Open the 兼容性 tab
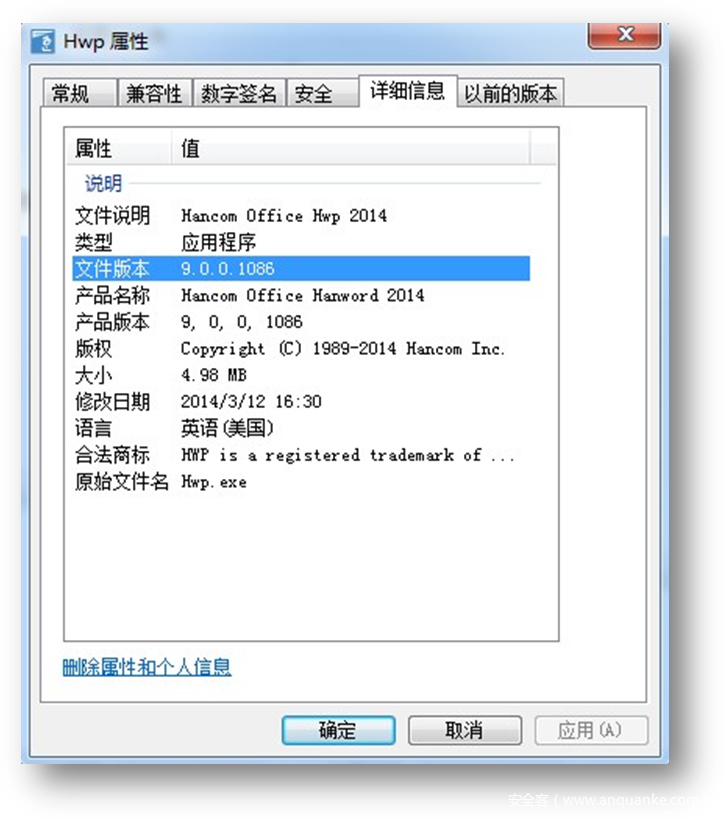Screen dimensions: 724x819 154,93
